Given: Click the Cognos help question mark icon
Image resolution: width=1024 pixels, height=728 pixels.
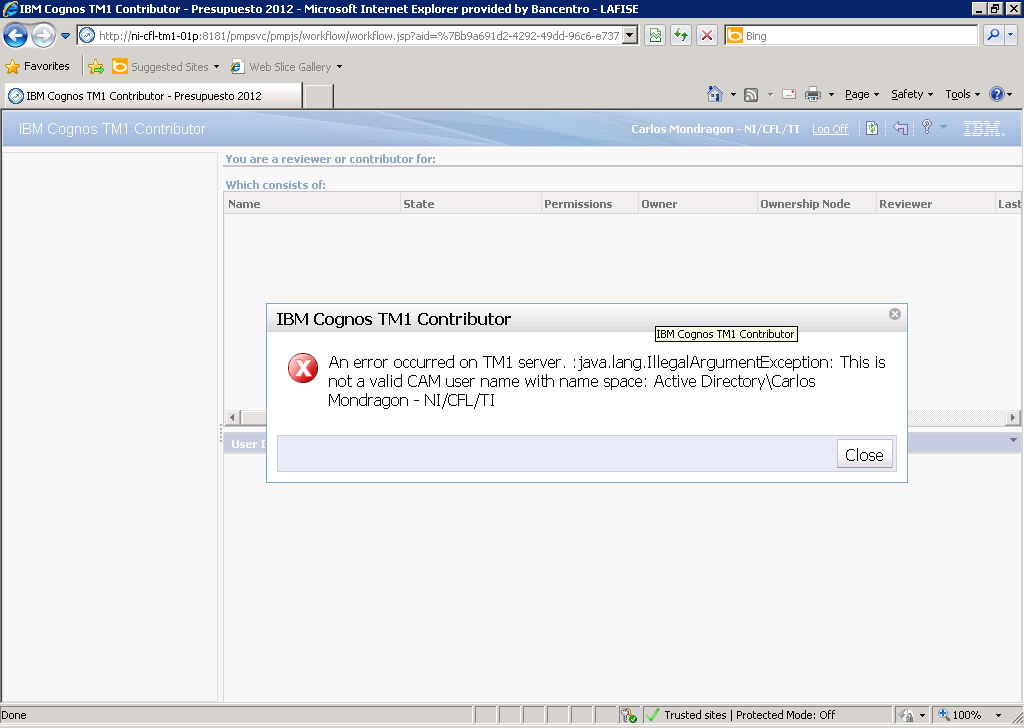Looking at the screenshot, I should pyautogui.click(x=927, y=127).
